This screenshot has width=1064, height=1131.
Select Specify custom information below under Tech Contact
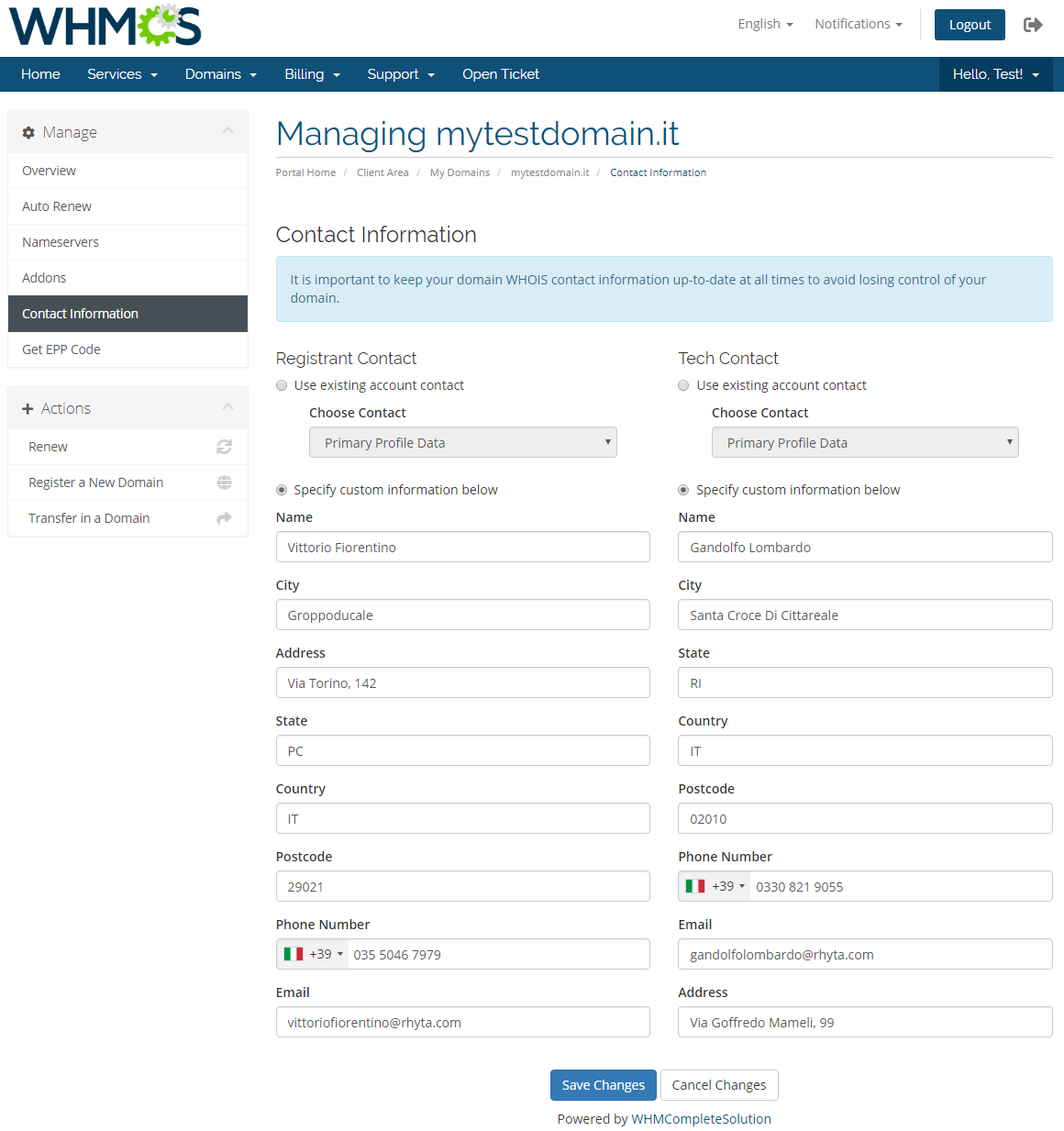682,490
